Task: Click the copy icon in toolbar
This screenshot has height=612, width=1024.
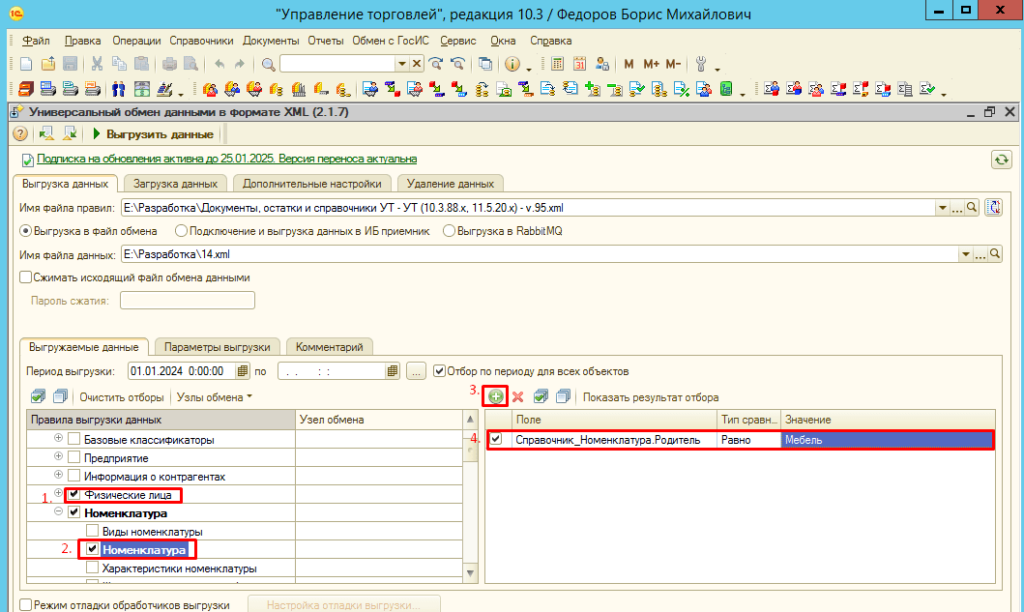Action: tap(119, 64)
